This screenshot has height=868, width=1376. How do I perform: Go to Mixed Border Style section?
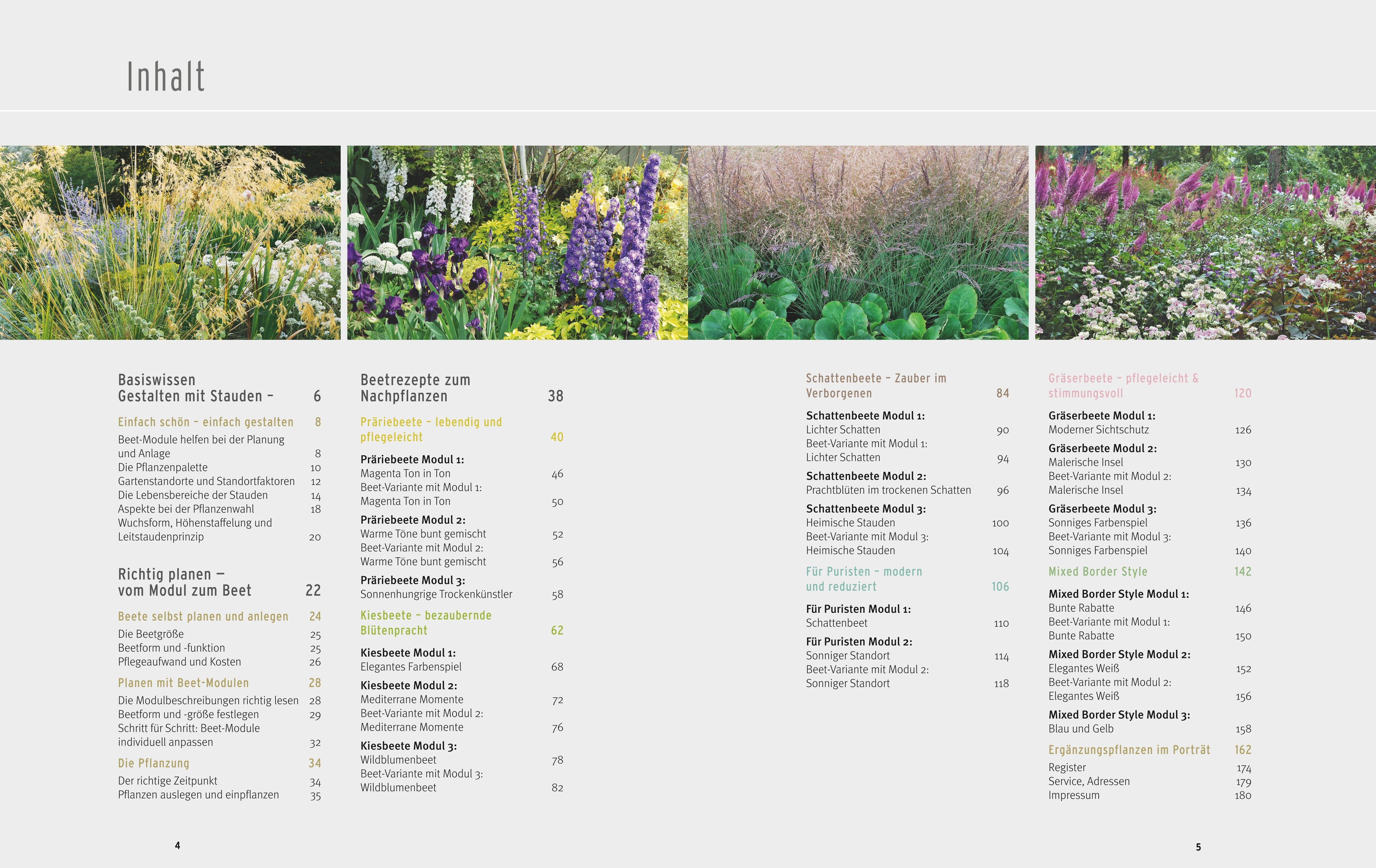click(1098, 571)
